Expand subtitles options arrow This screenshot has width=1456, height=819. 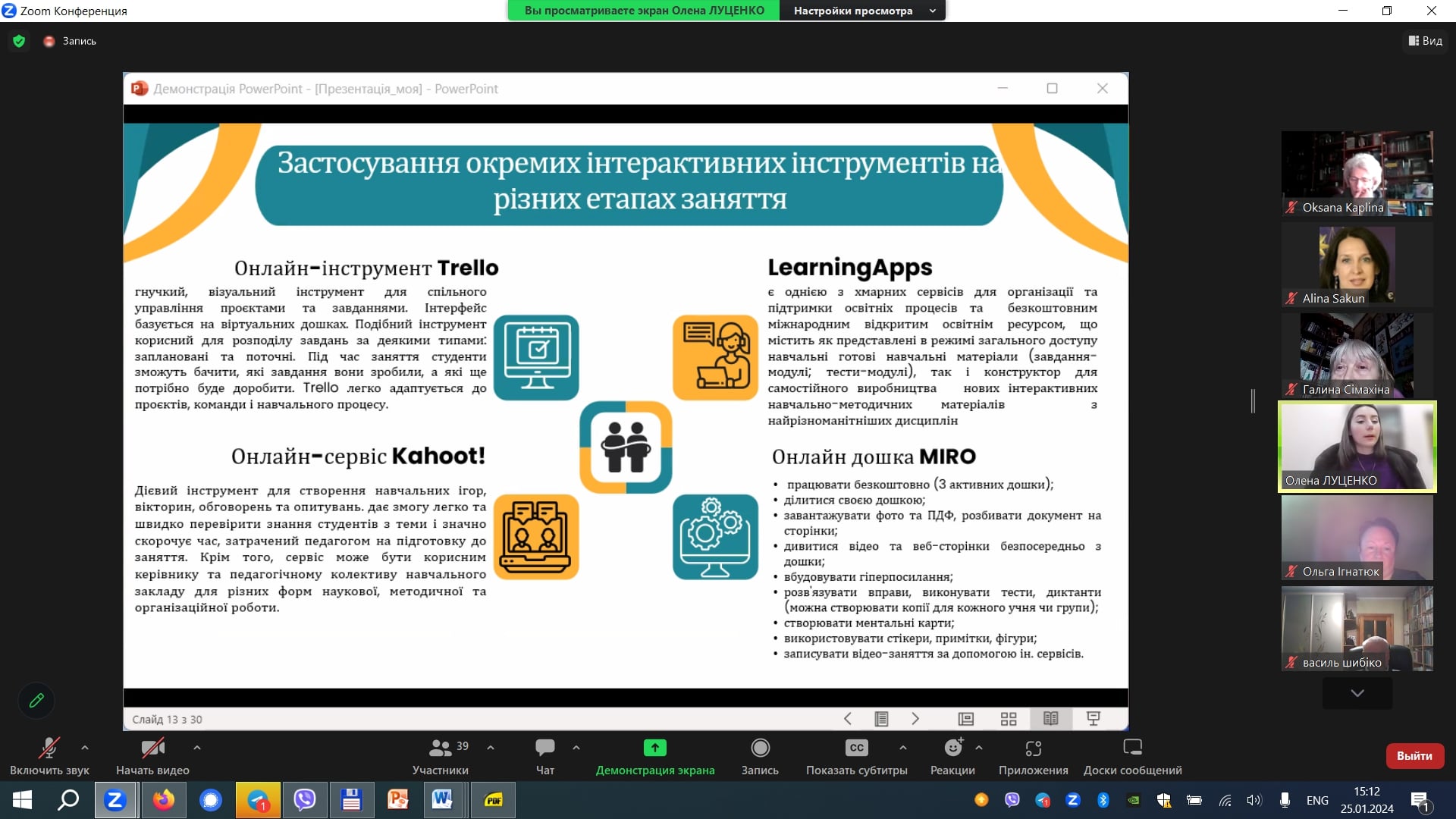[903, 748]
